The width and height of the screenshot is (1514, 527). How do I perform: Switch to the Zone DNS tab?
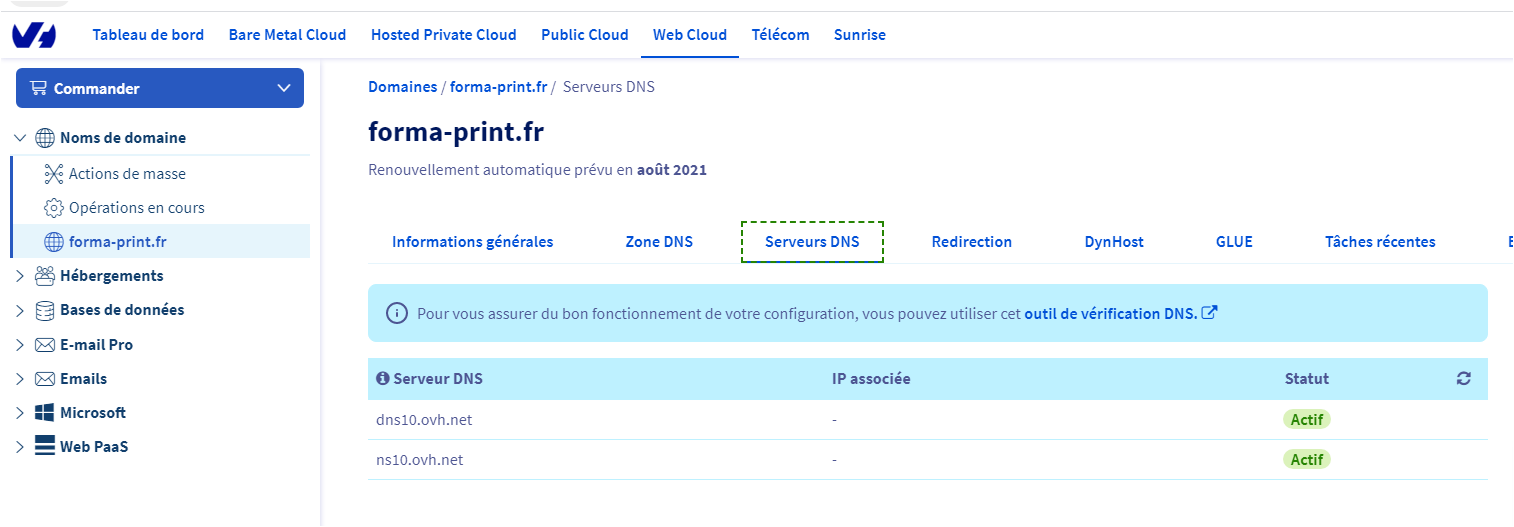(658, 242)
